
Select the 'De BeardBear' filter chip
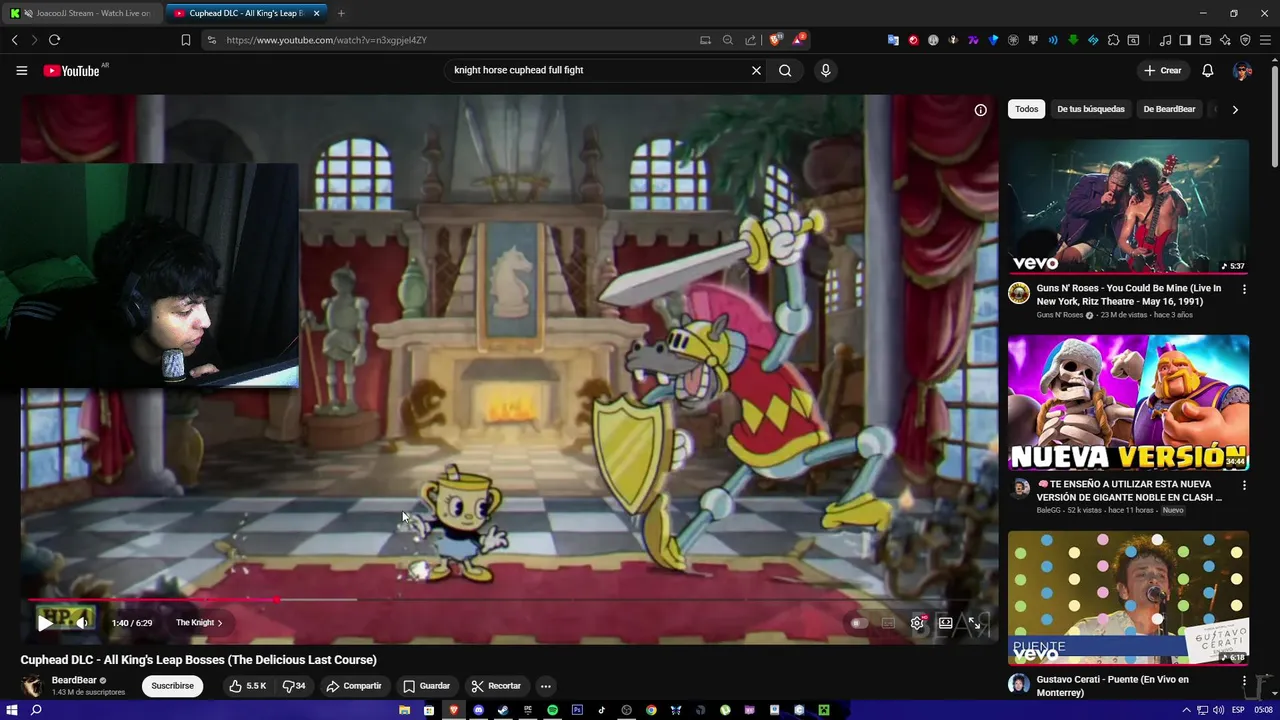(x=1169, y=109)
